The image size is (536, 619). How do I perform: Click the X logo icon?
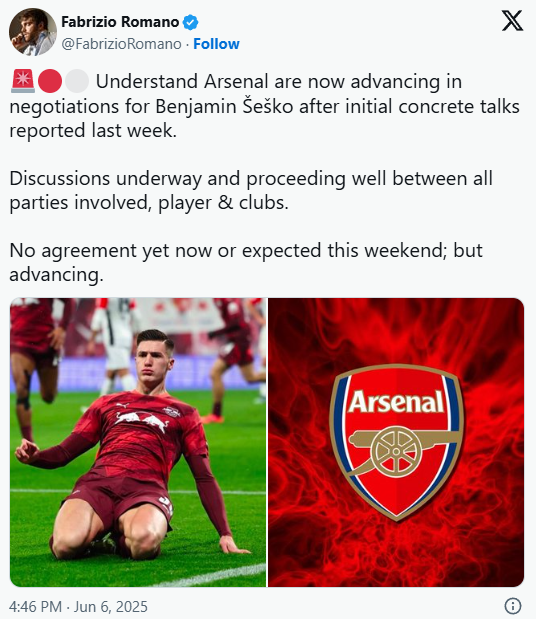512,21
